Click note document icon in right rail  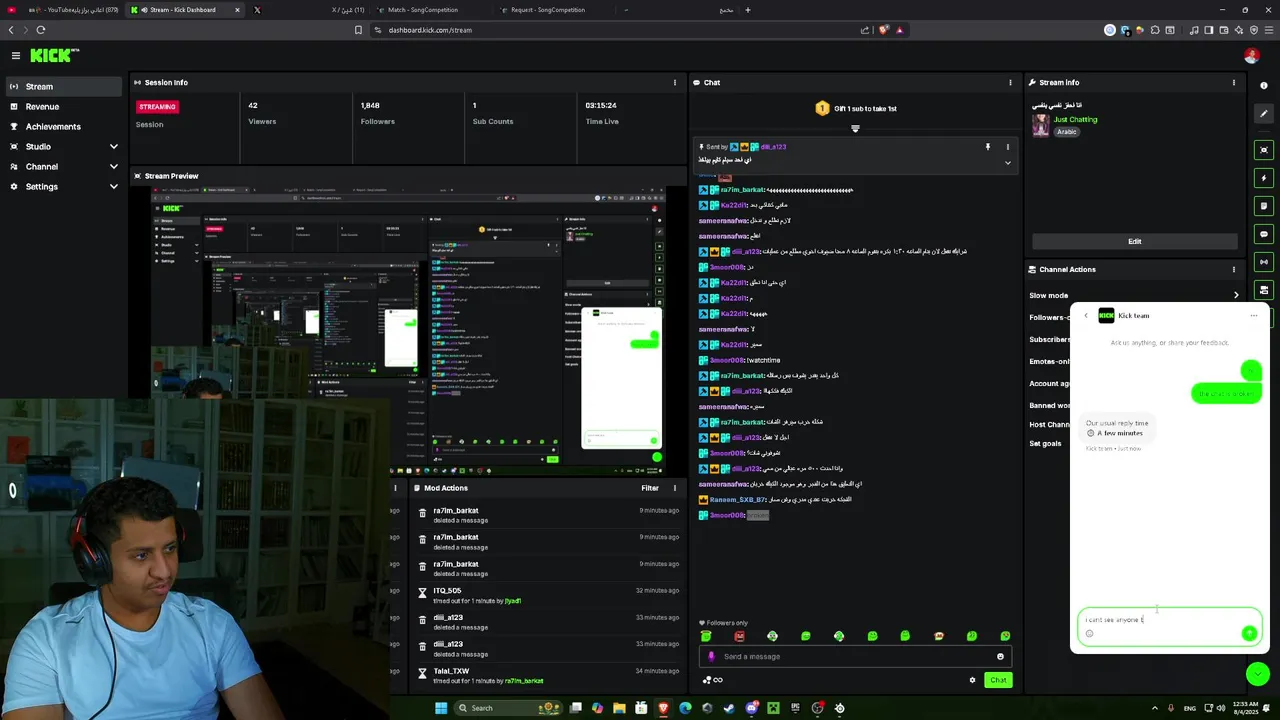pyautogui.click(x=1264, y=206)
